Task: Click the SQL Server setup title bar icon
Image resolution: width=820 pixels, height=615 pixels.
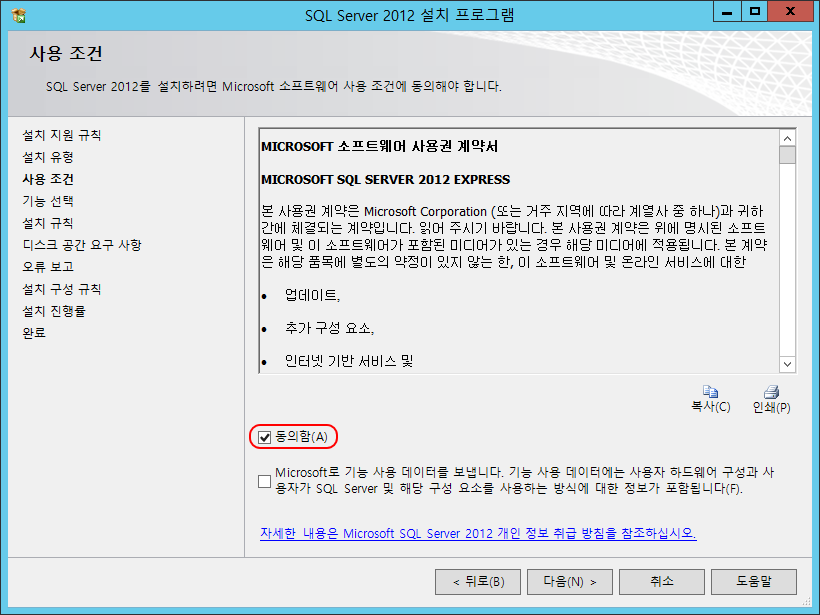Action: point(19,15)
